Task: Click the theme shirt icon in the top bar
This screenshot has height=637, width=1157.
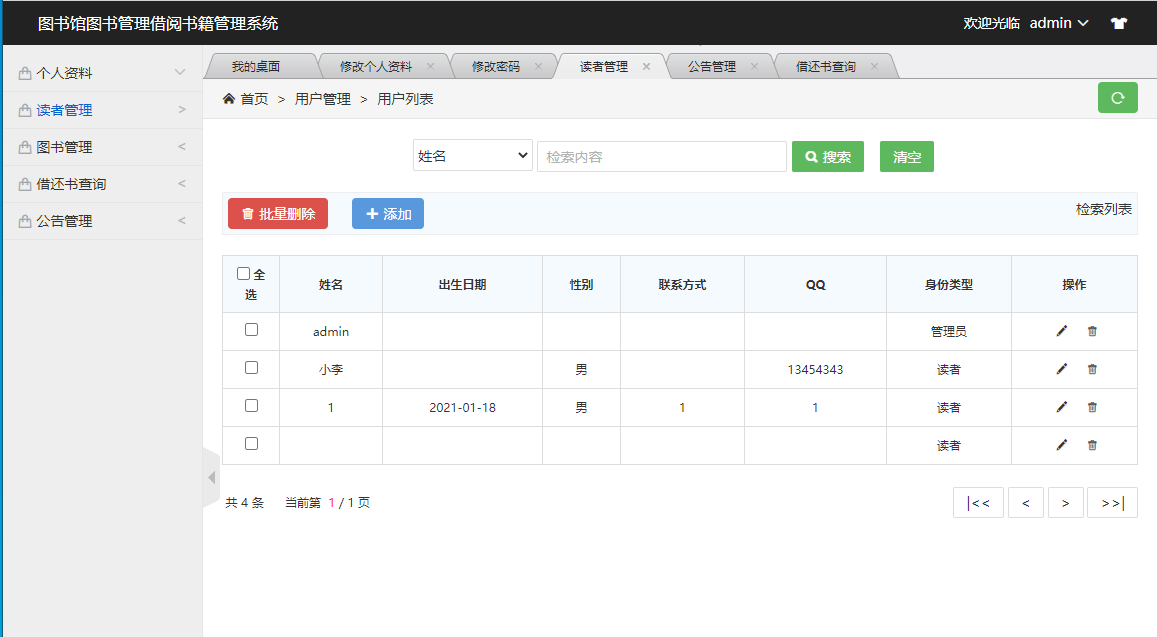Action: (x=1118, y=22)
